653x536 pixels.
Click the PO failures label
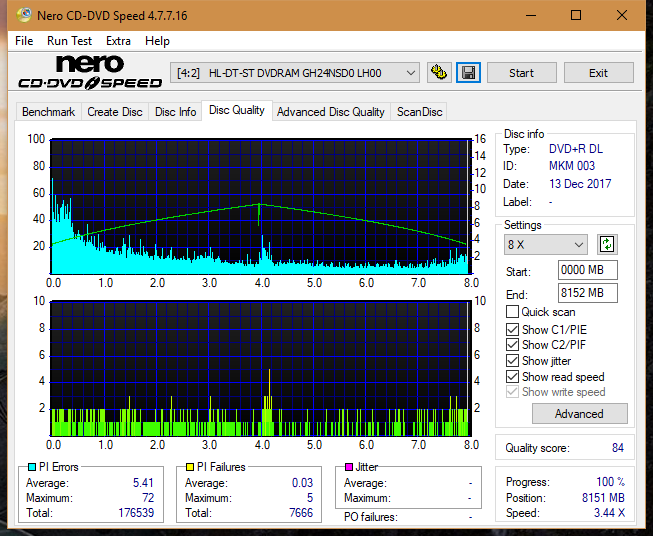click(371, 517)
